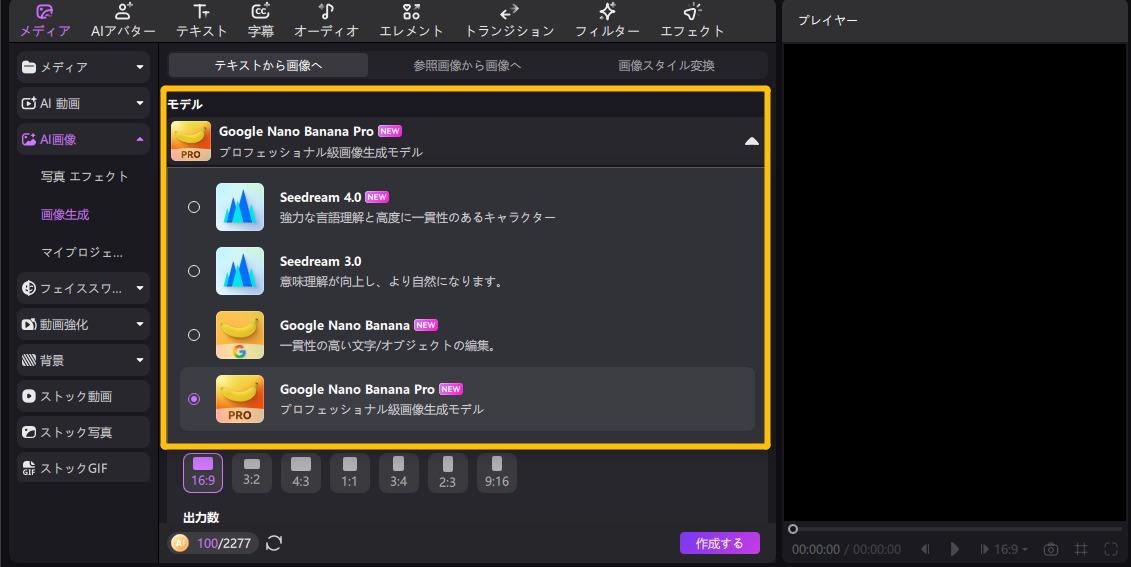The image size is (1131, 567).
Task: Switch to テキストから画像へ tab
Action: [x=268, y=65]
